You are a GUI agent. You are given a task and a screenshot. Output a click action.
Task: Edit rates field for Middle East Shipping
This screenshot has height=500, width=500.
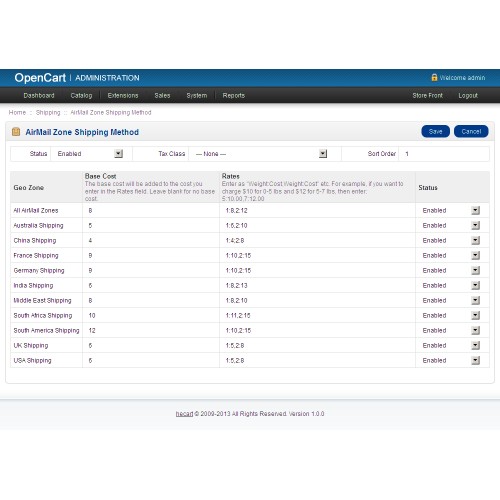coord(317,300)
